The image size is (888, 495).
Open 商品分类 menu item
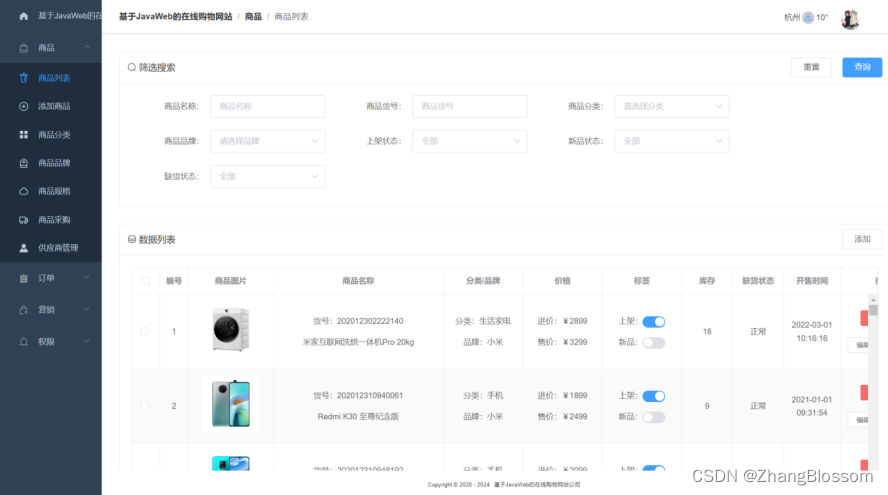(51, 135)
